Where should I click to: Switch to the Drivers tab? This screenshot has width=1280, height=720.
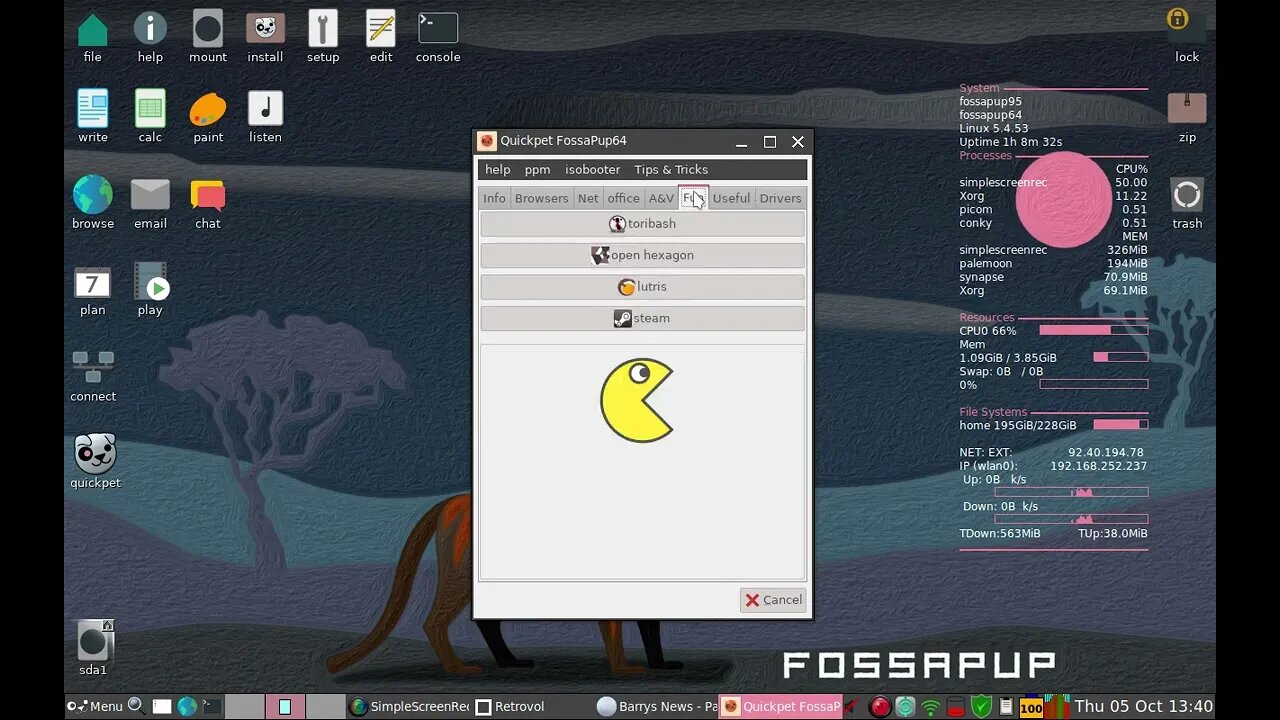780,198
